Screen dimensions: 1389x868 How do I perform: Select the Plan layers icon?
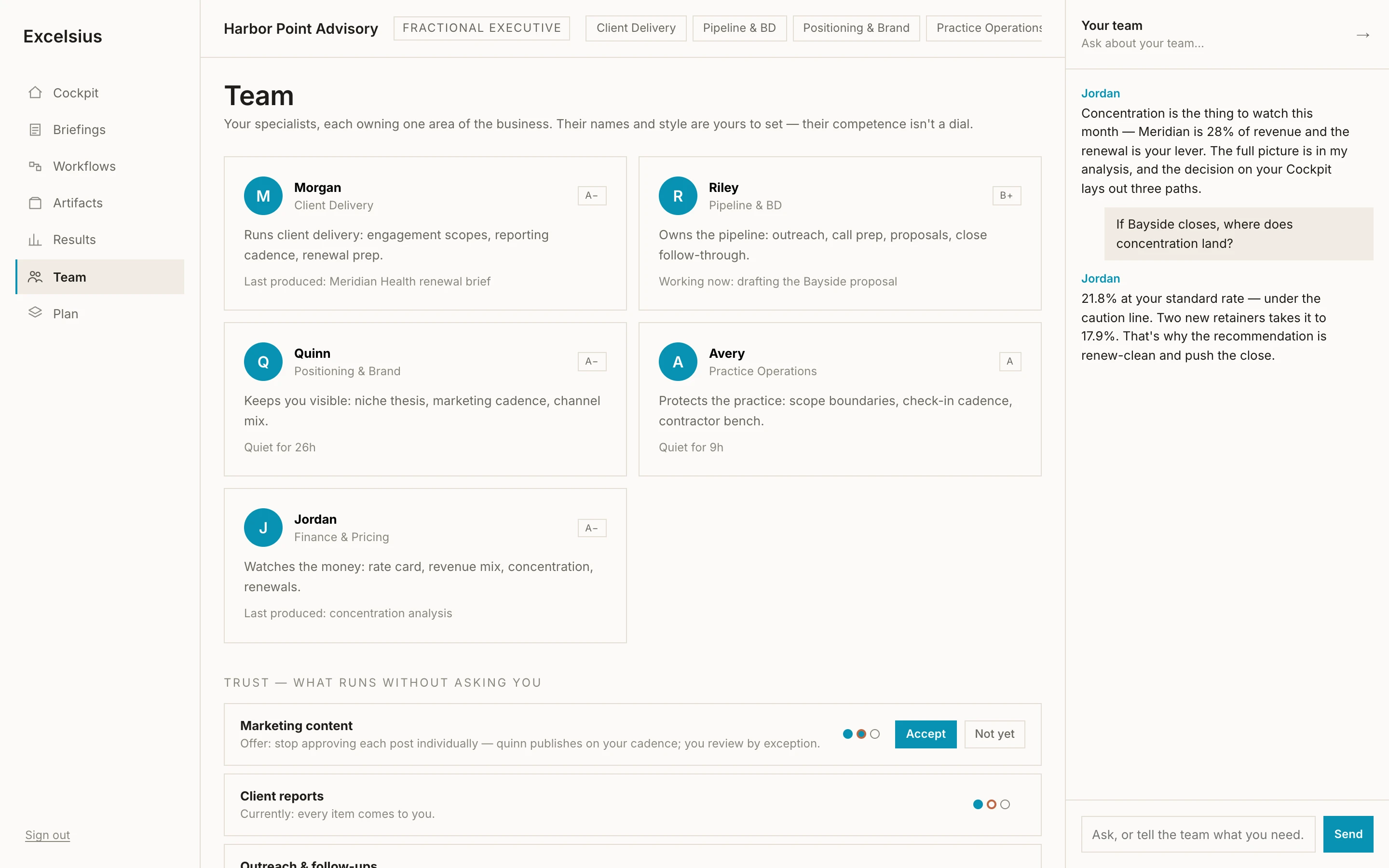tap(35, 312)
